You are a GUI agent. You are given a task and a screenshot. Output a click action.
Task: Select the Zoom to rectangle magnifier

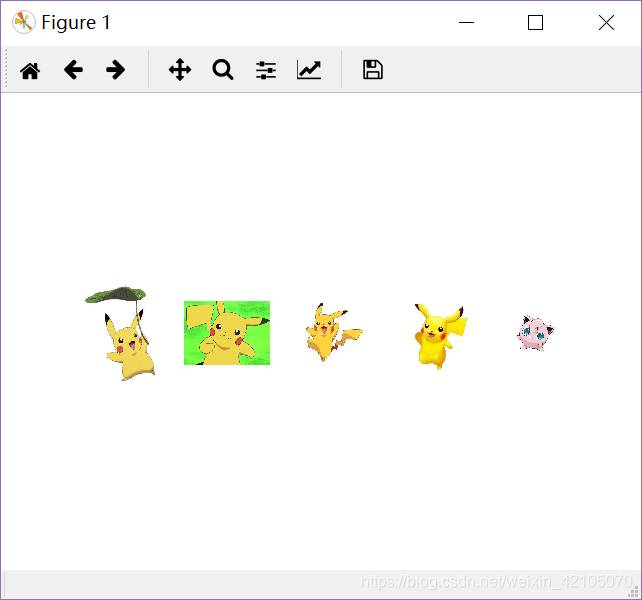tap(223, 70)
